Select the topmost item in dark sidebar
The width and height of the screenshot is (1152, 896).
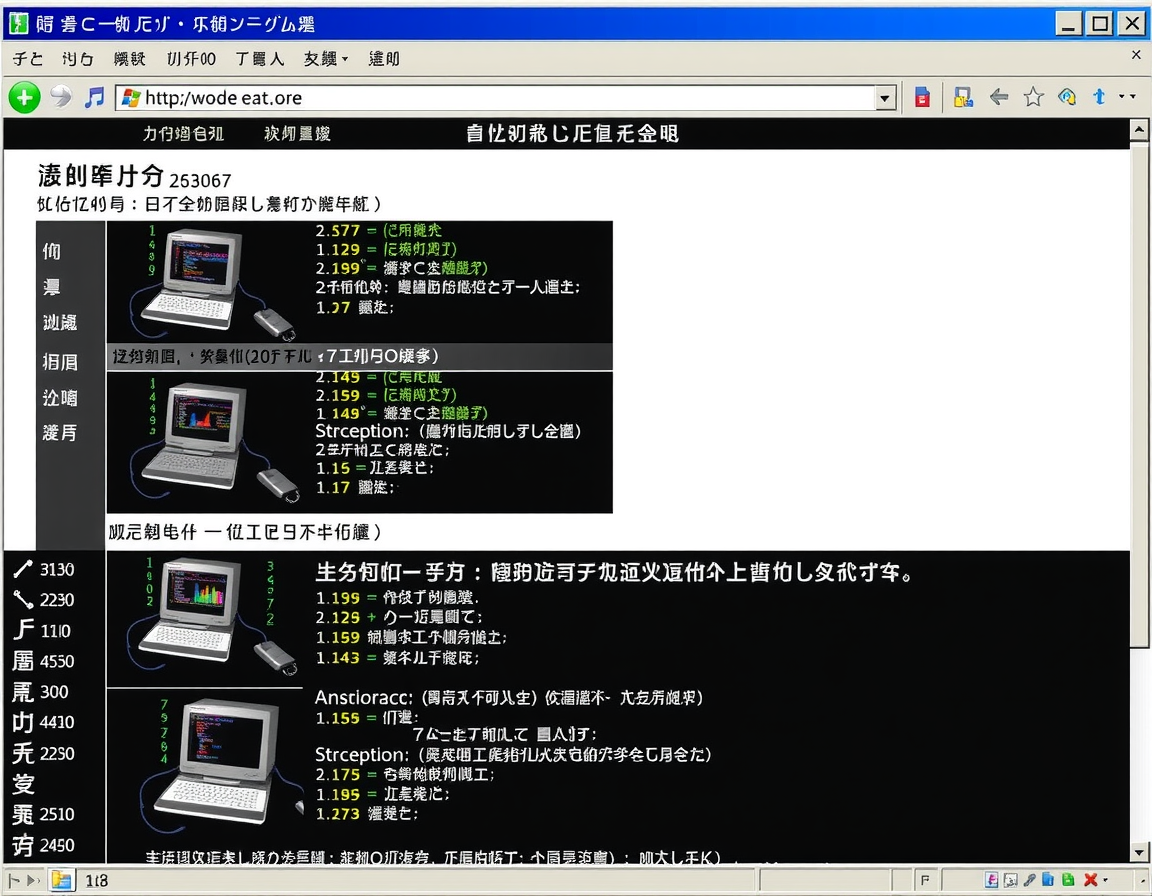click(x=51, y=251)
